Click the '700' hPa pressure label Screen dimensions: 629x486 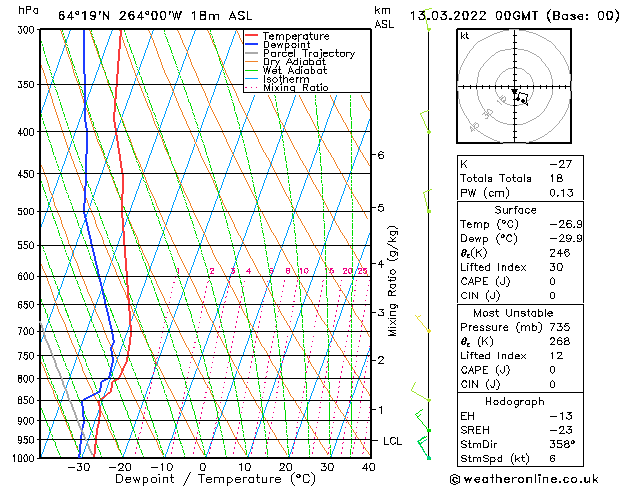click(x=26, y=331)
